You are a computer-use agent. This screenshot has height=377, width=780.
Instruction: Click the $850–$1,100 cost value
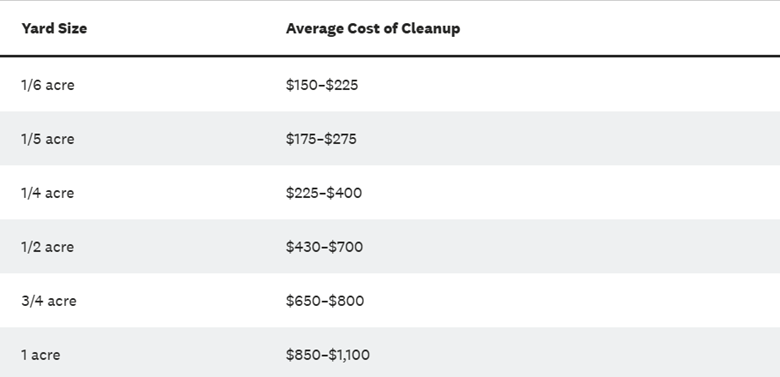coord(328,355)
